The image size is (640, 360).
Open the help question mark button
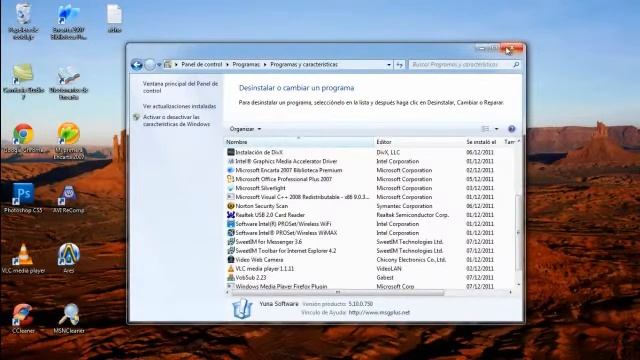[x=511, y=129]
